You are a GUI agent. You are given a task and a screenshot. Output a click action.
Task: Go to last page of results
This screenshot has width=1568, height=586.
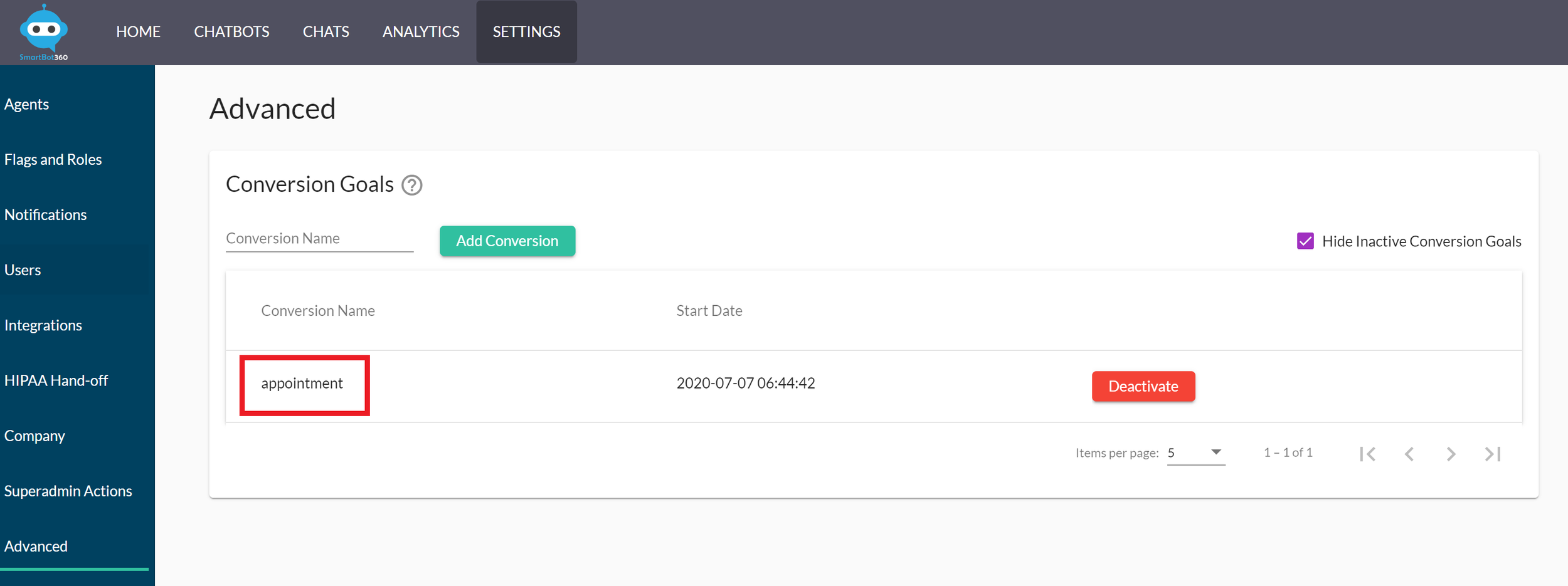click(x=1493, y=454)
